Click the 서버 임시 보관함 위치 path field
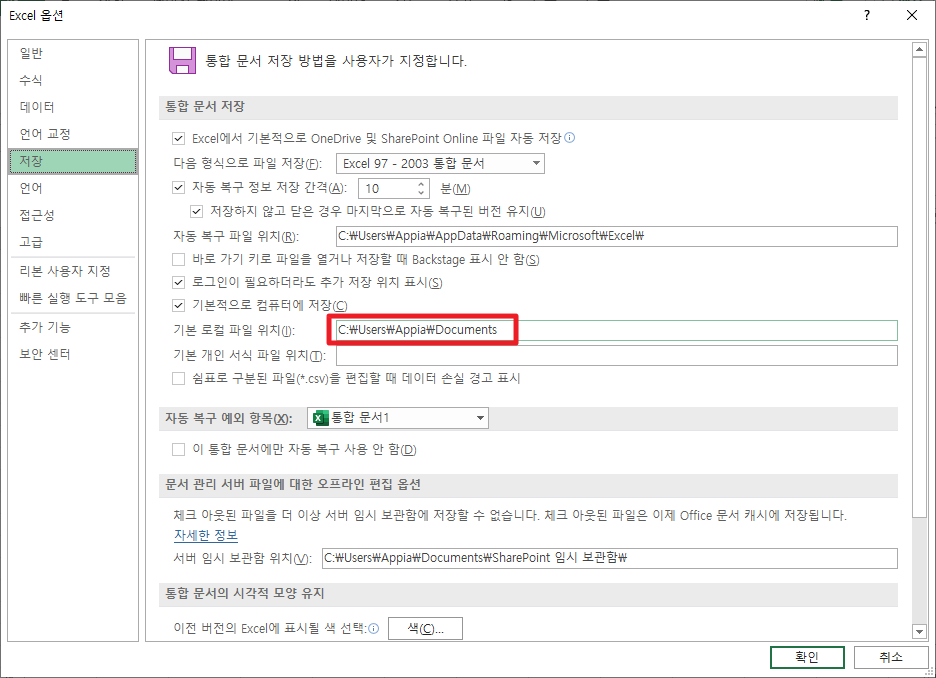Viewport: 936px width, 678px height. point(609,558)
